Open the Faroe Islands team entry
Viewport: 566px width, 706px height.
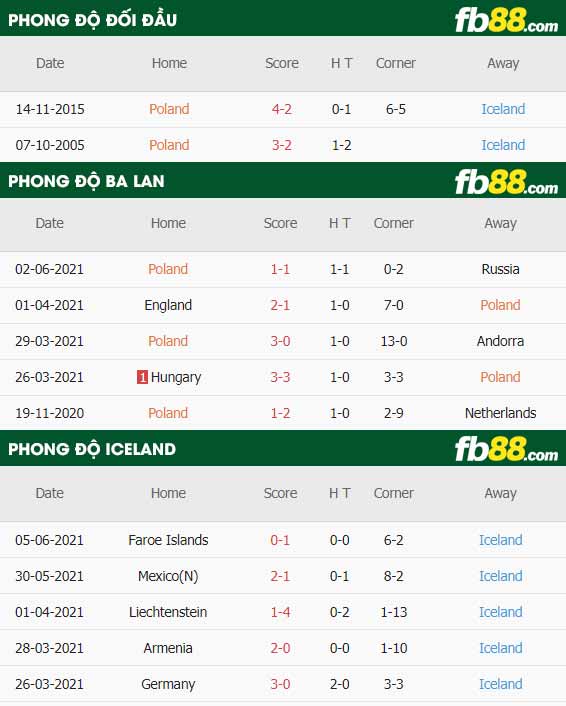click(168, 540)
